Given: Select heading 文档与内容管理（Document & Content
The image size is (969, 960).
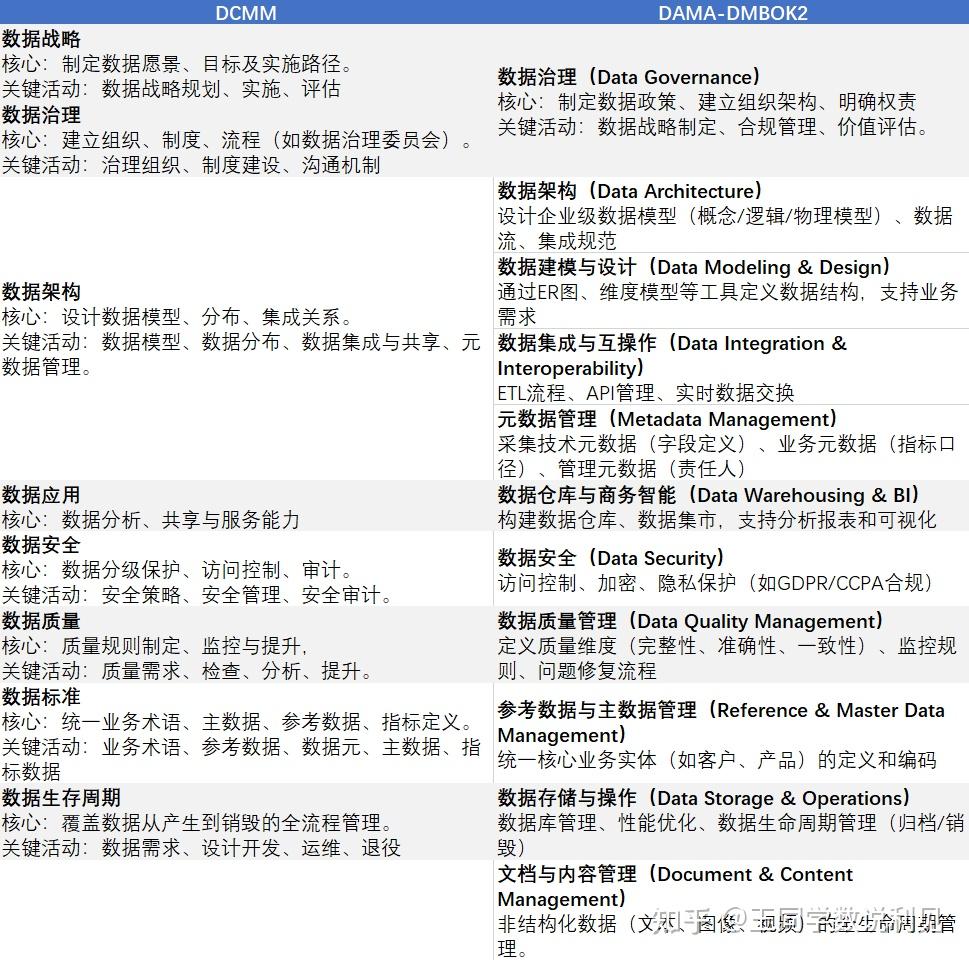Looking at the screenshot, I should coord(675,874).
